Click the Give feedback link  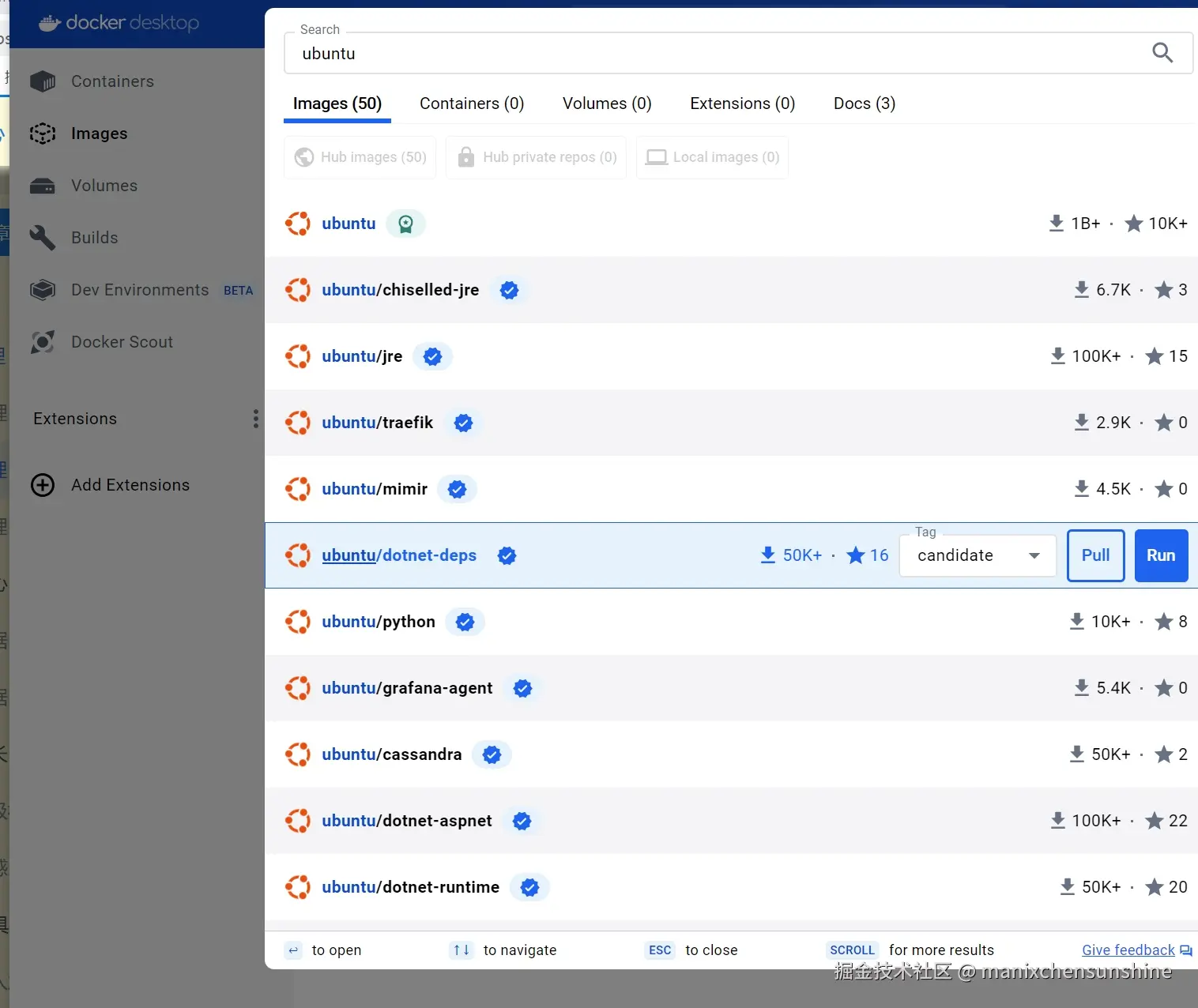point(1128,950)
